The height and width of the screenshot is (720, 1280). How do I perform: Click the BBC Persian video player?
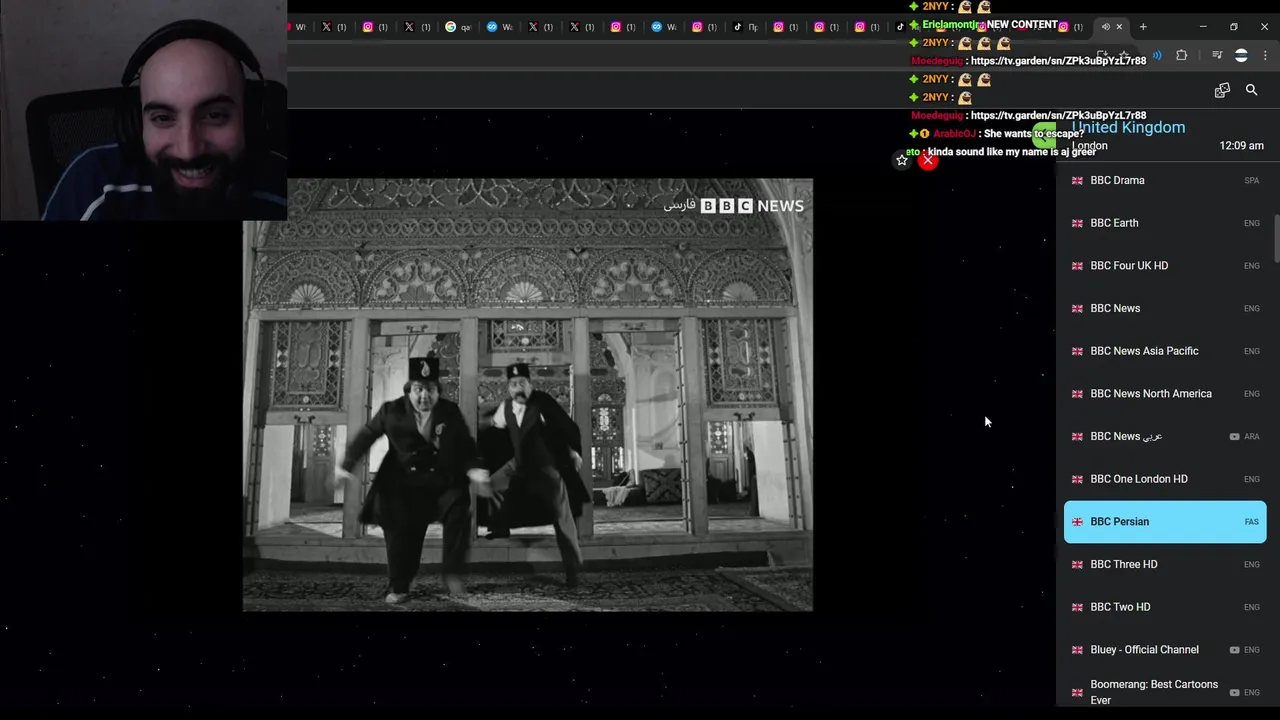coord(528,395)
